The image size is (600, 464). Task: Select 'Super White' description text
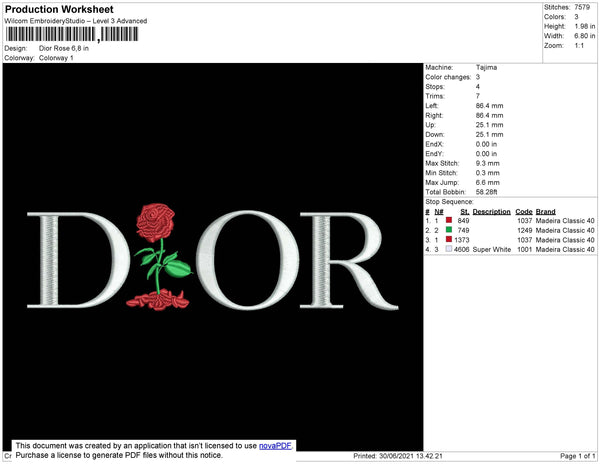click(492, 249)
